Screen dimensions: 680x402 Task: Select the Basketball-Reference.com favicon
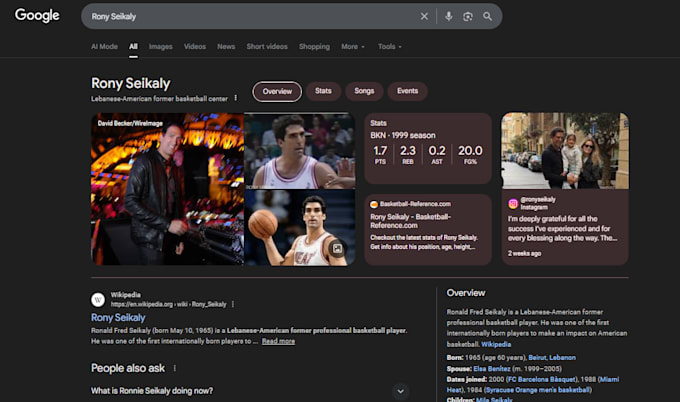(x=374, y=204)
